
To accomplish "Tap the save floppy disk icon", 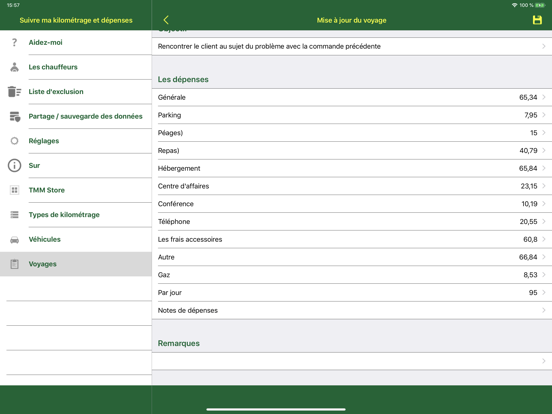I will point(537,20).
